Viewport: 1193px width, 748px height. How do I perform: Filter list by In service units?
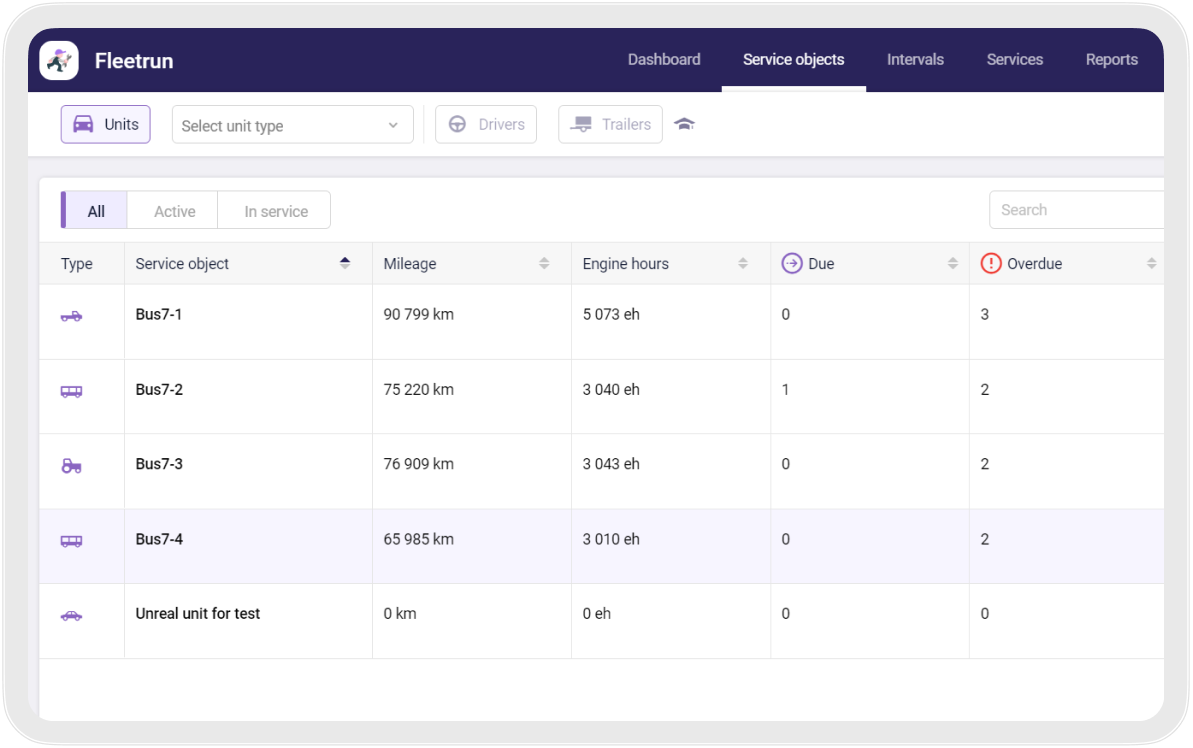[276, 211]
